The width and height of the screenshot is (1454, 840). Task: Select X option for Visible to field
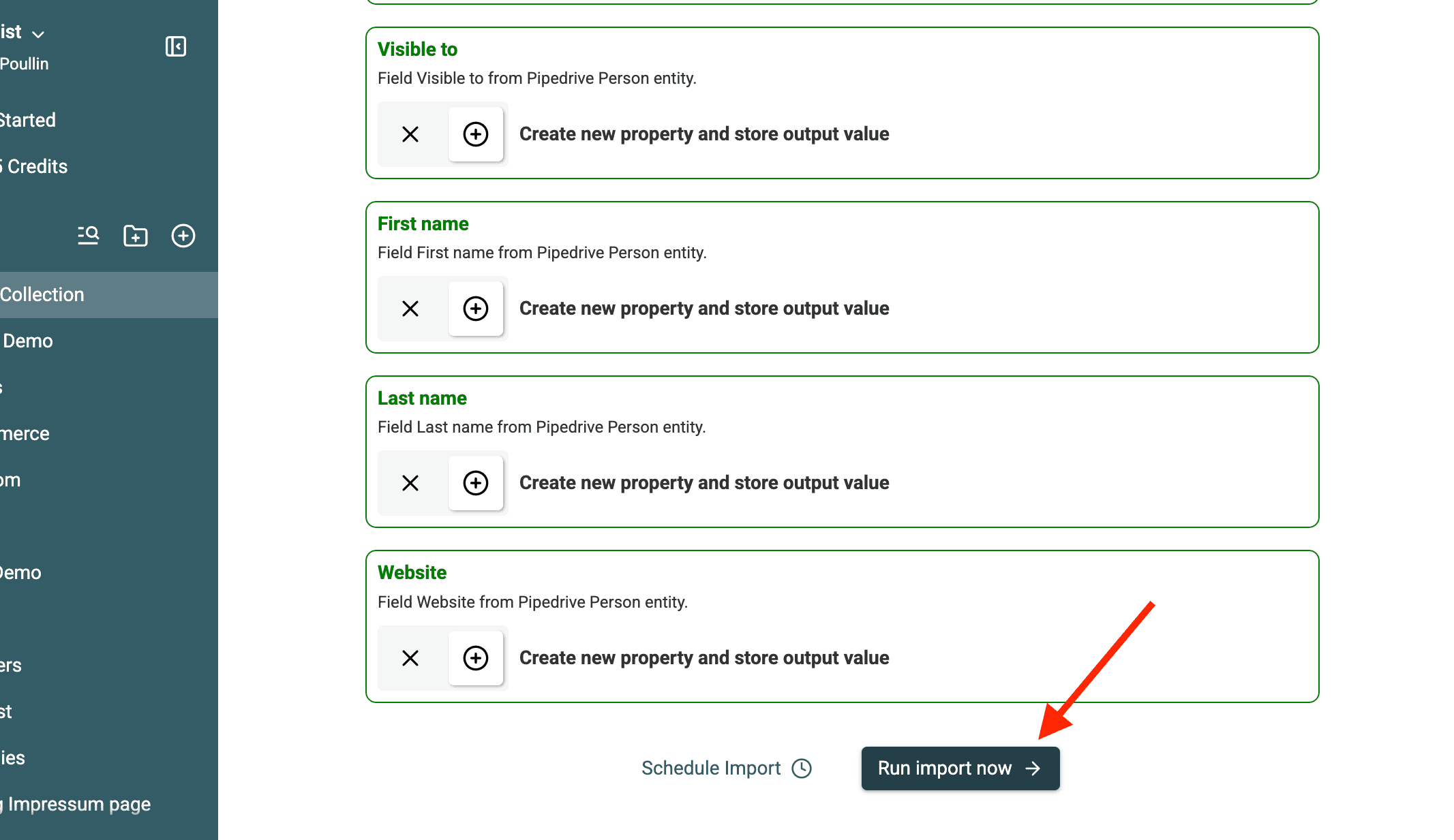[410, 134]
